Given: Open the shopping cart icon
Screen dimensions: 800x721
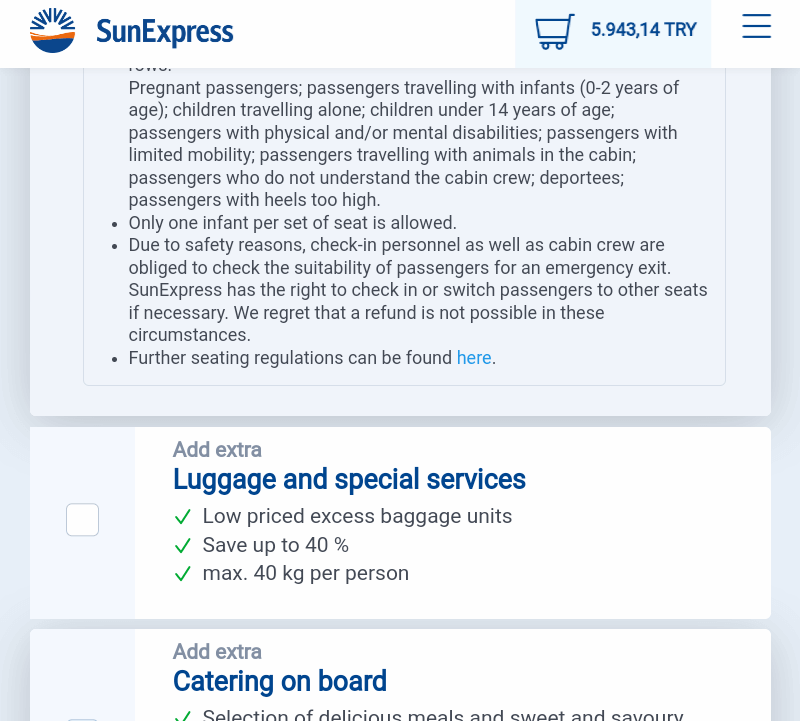Looking at the screenshot, I should (x=555, y=32).
